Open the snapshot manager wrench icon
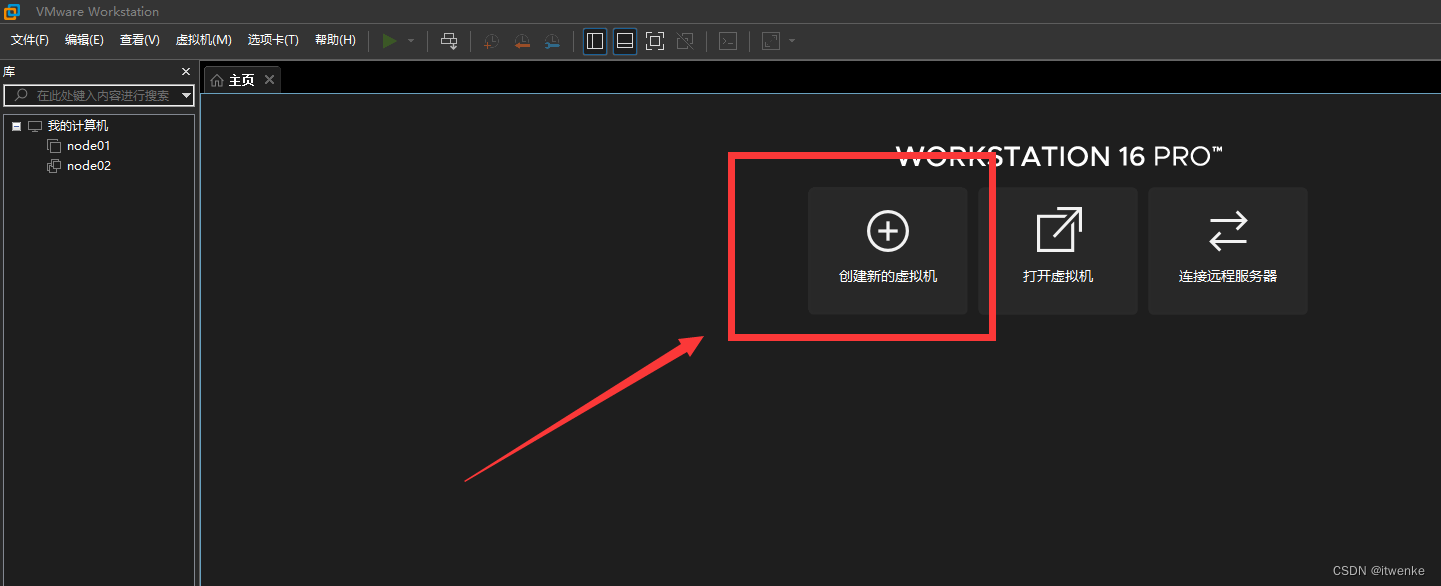The height and width of the screenshot is (586, 1441). (552, 41)
